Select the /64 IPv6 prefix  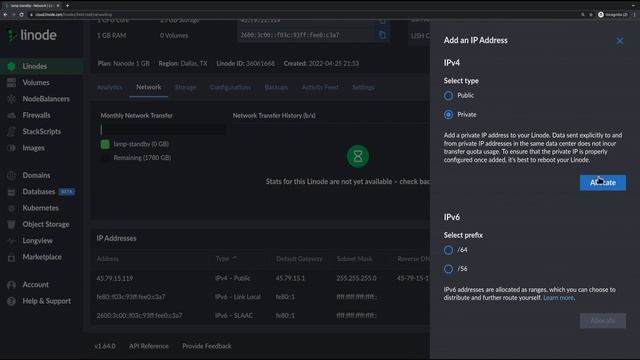pyautogui.click(x=448, y=250)
